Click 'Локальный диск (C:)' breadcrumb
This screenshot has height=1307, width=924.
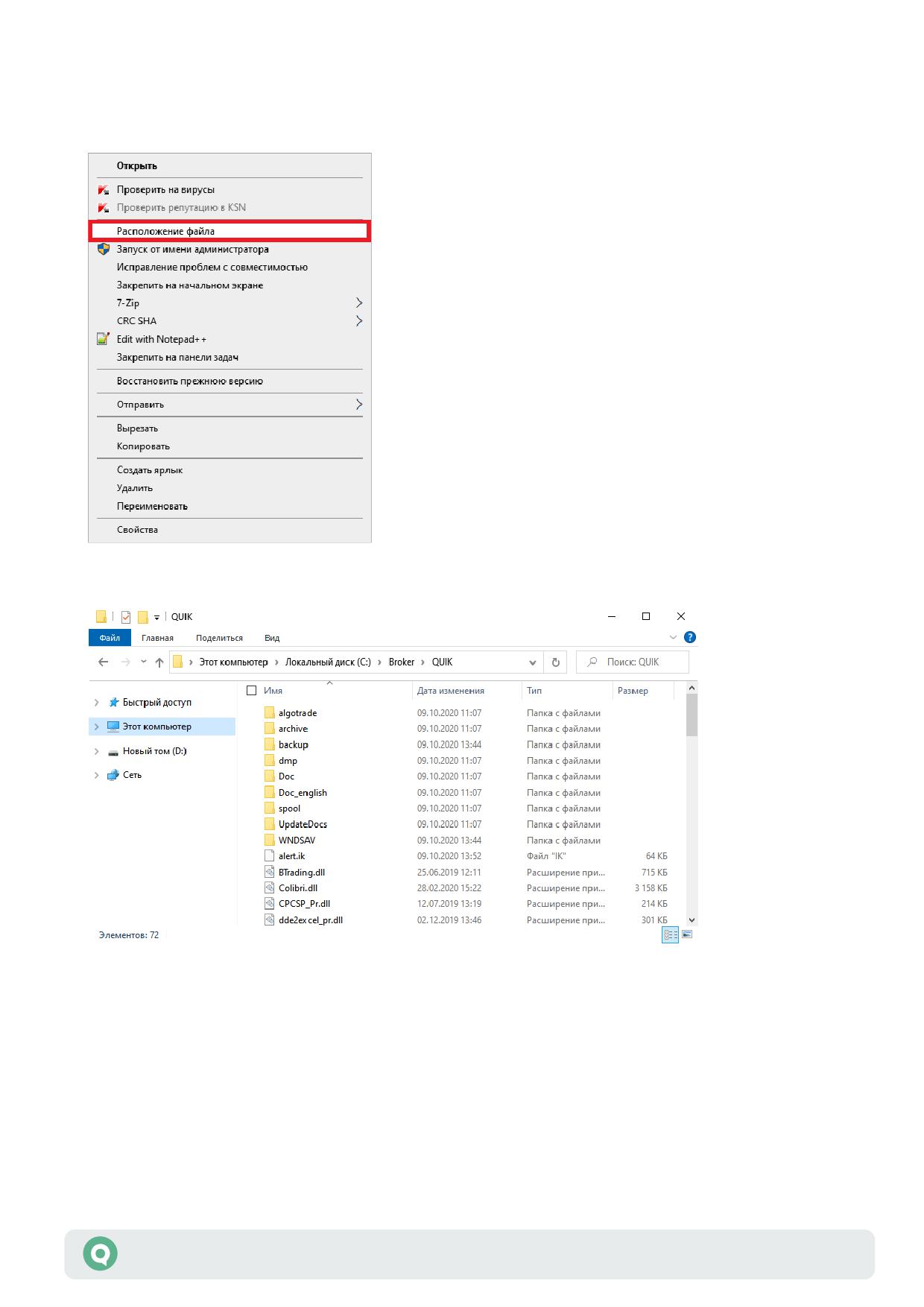pos(328,662)
